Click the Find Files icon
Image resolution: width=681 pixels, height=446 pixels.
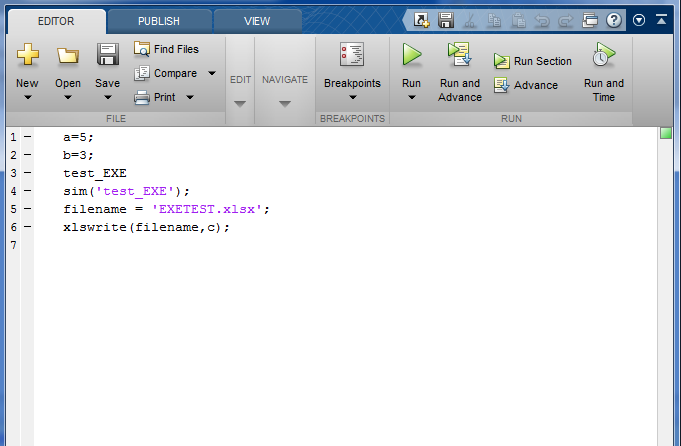[142, 49]
